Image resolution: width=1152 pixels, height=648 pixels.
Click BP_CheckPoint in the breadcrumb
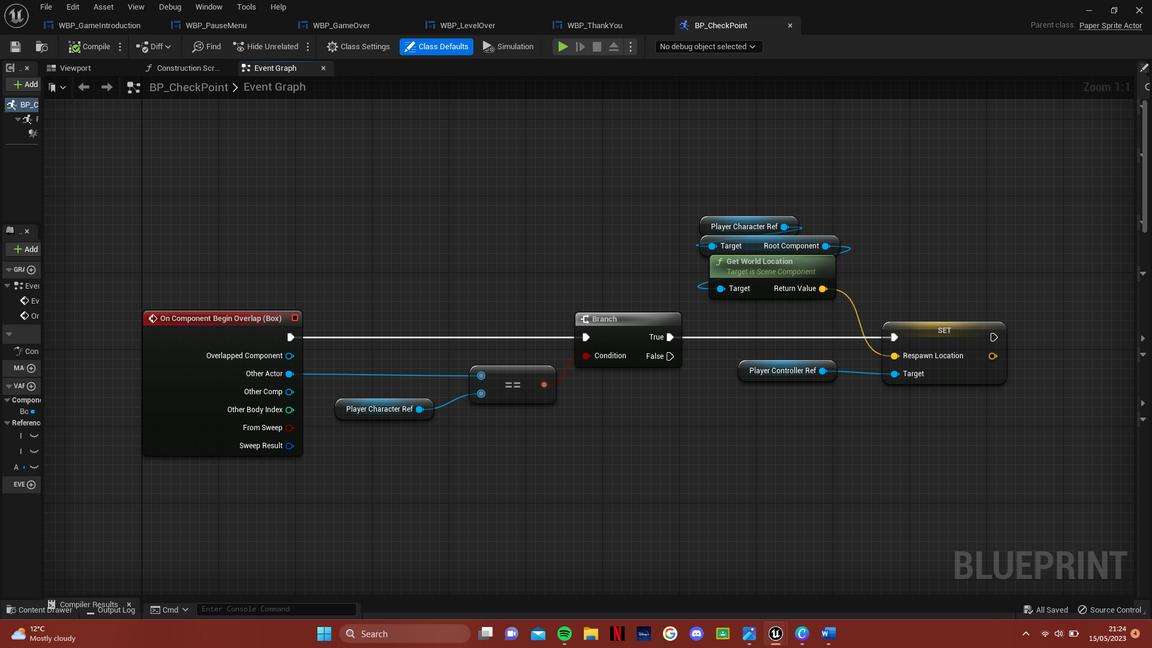tap(189, 87)
